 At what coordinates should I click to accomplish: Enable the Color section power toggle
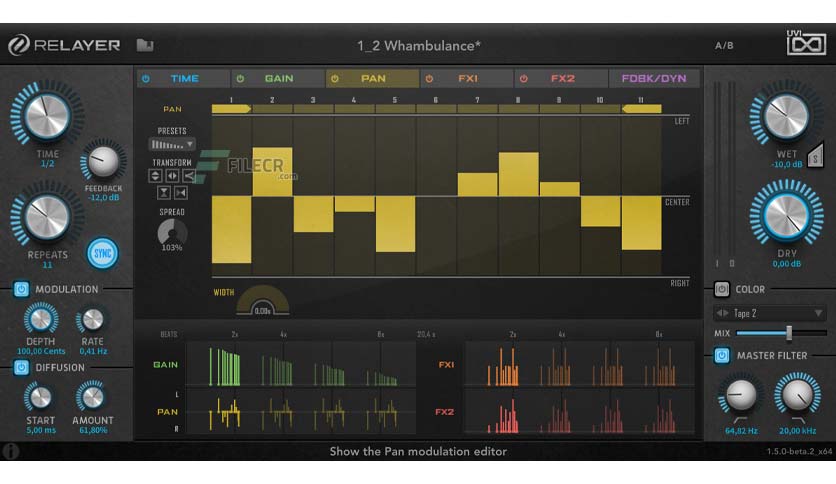pyautogui.click(x=721, y=289)
